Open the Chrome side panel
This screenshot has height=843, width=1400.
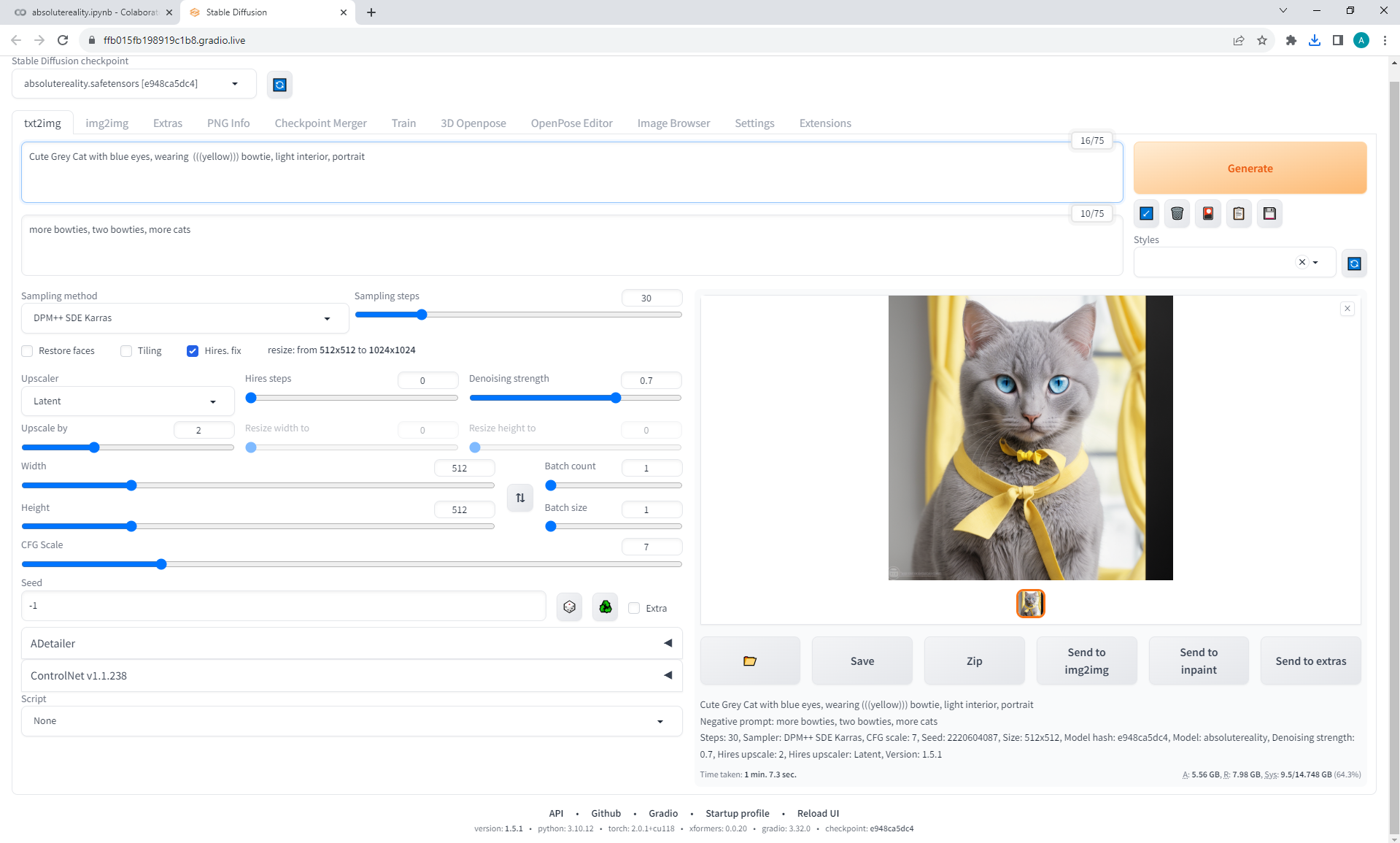point(1338,40)
